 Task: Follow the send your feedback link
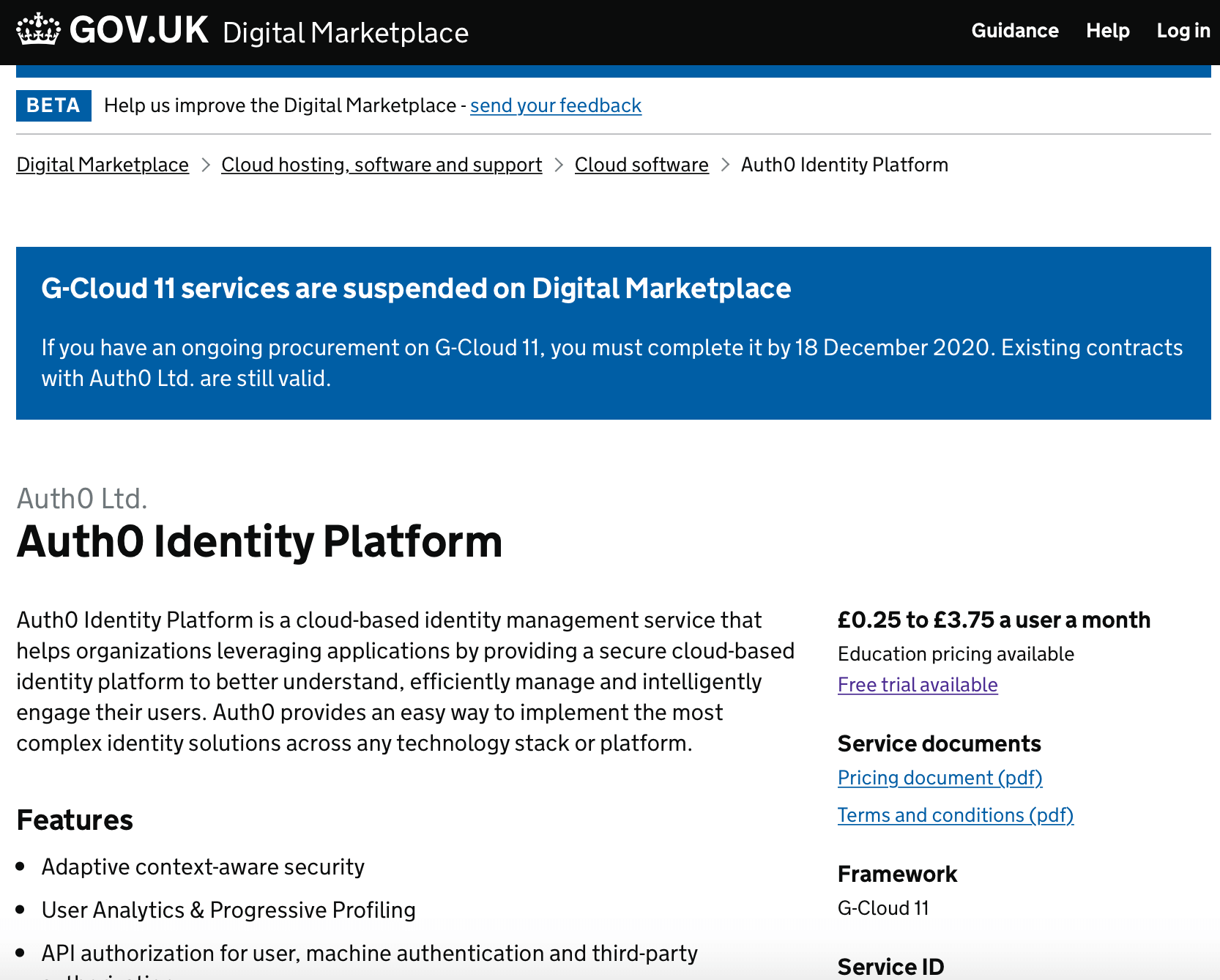point(556,105)
